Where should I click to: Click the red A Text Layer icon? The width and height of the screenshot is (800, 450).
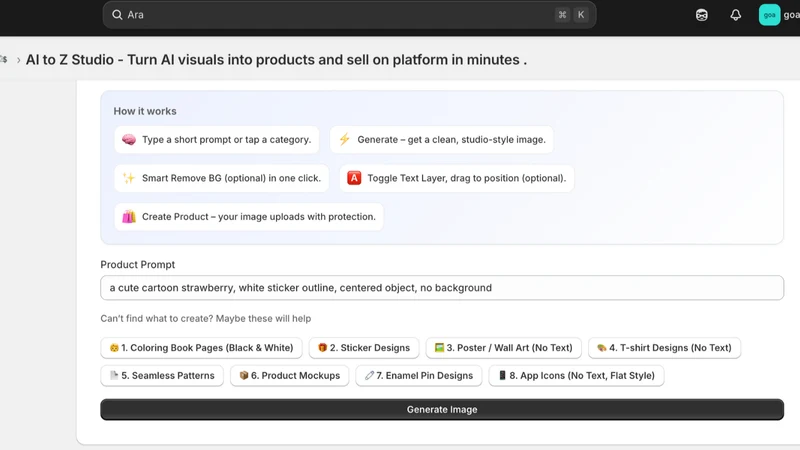pyautogui.click(x=354, y=178)
